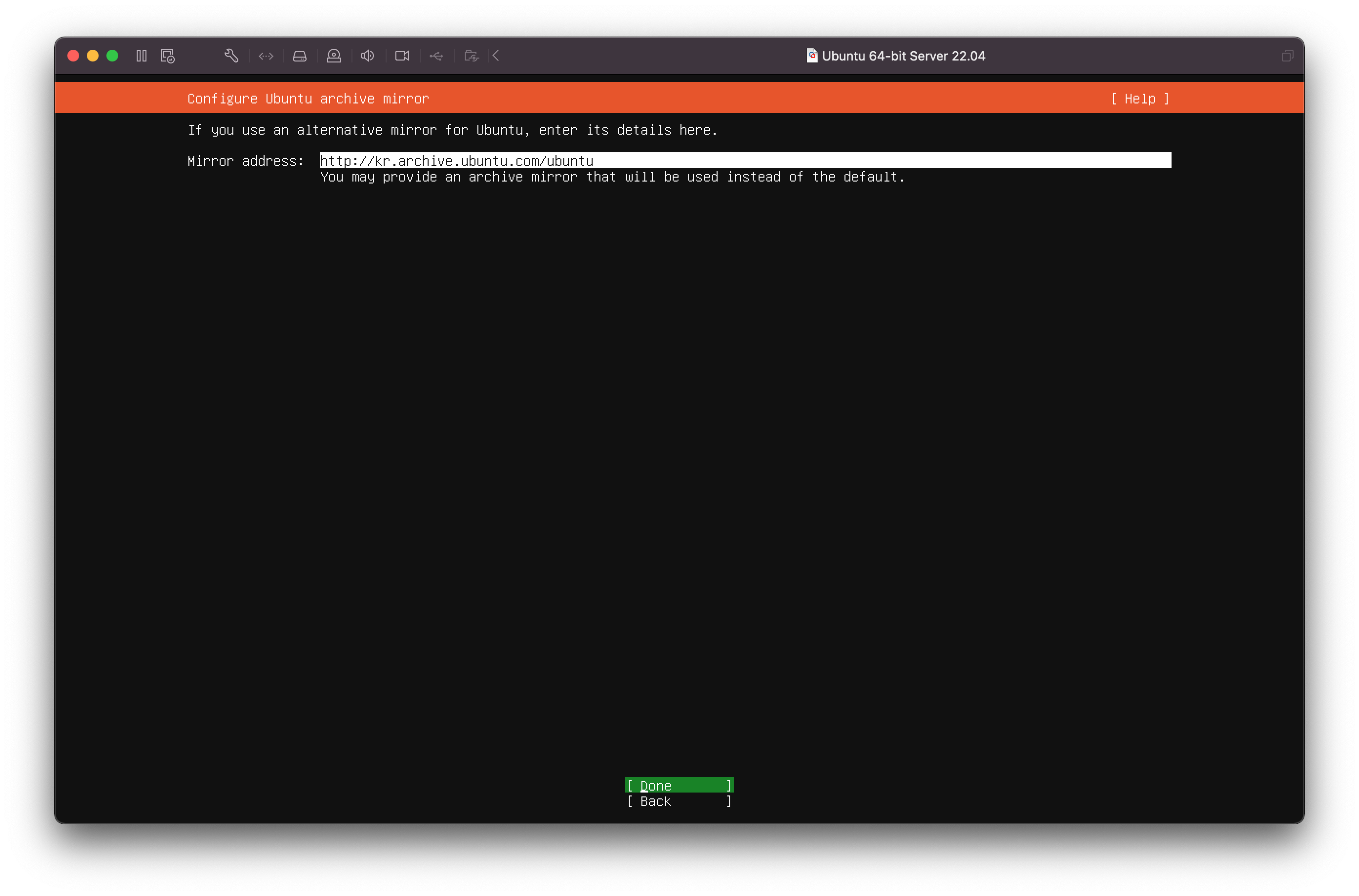Viewport: 1359px width, 896px height.
Task: Click the USB devices icon
Action: pos(436,56)
